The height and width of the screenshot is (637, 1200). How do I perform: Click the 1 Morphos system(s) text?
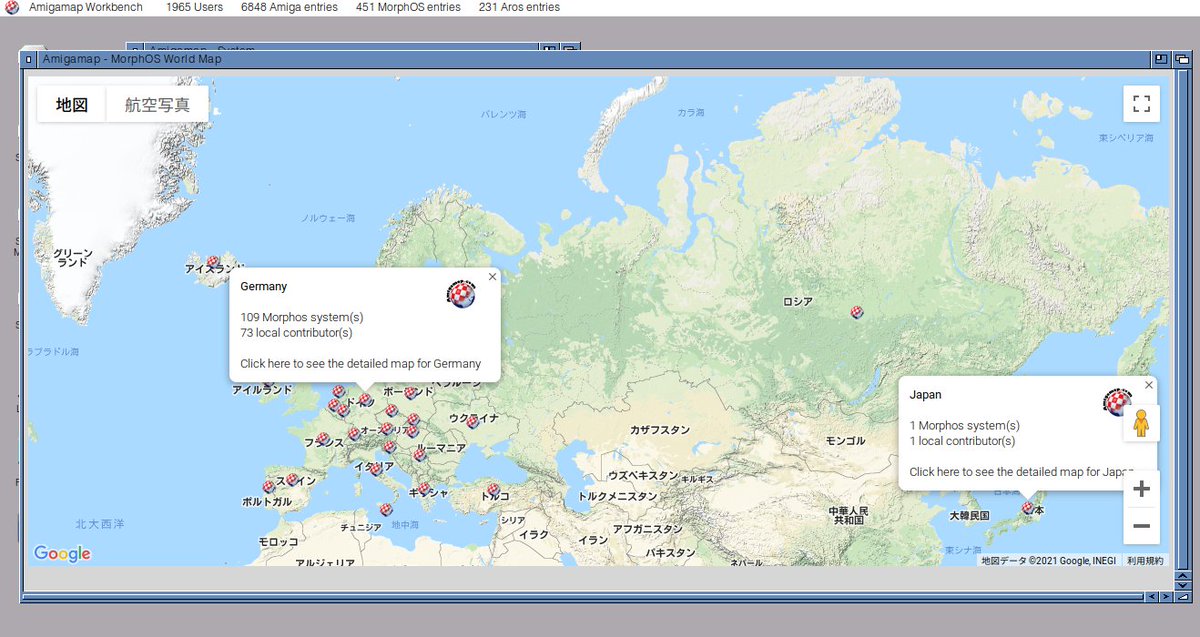click(x=965, y=425)
